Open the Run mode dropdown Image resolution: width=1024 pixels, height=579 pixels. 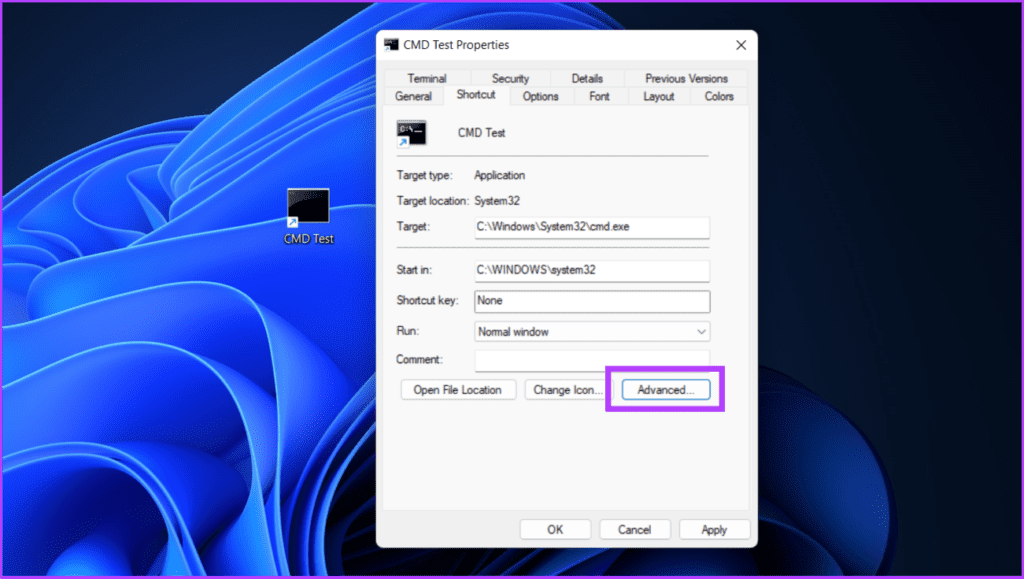[x=591, y=331]
